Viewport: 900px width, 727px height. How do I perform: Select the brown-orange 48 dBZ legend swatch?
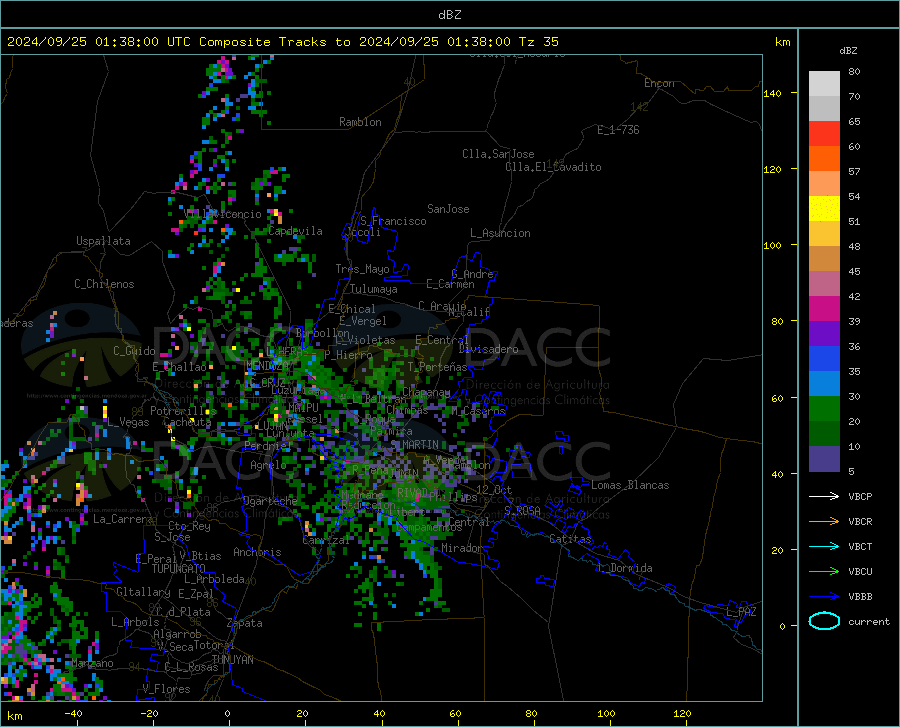tap(824, 258)
